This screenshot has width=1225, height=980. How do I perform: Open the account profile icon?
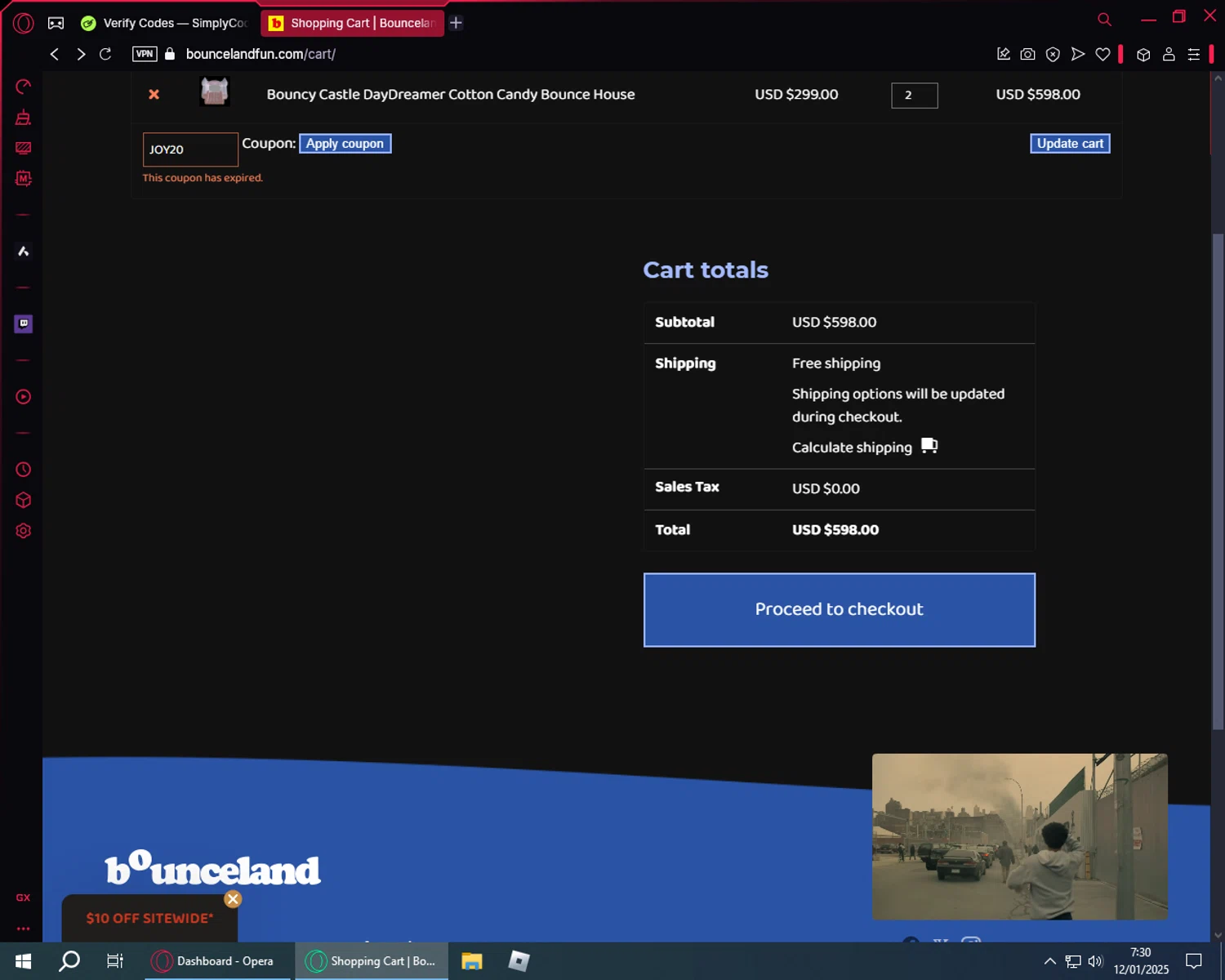[x=1169, y=54]
